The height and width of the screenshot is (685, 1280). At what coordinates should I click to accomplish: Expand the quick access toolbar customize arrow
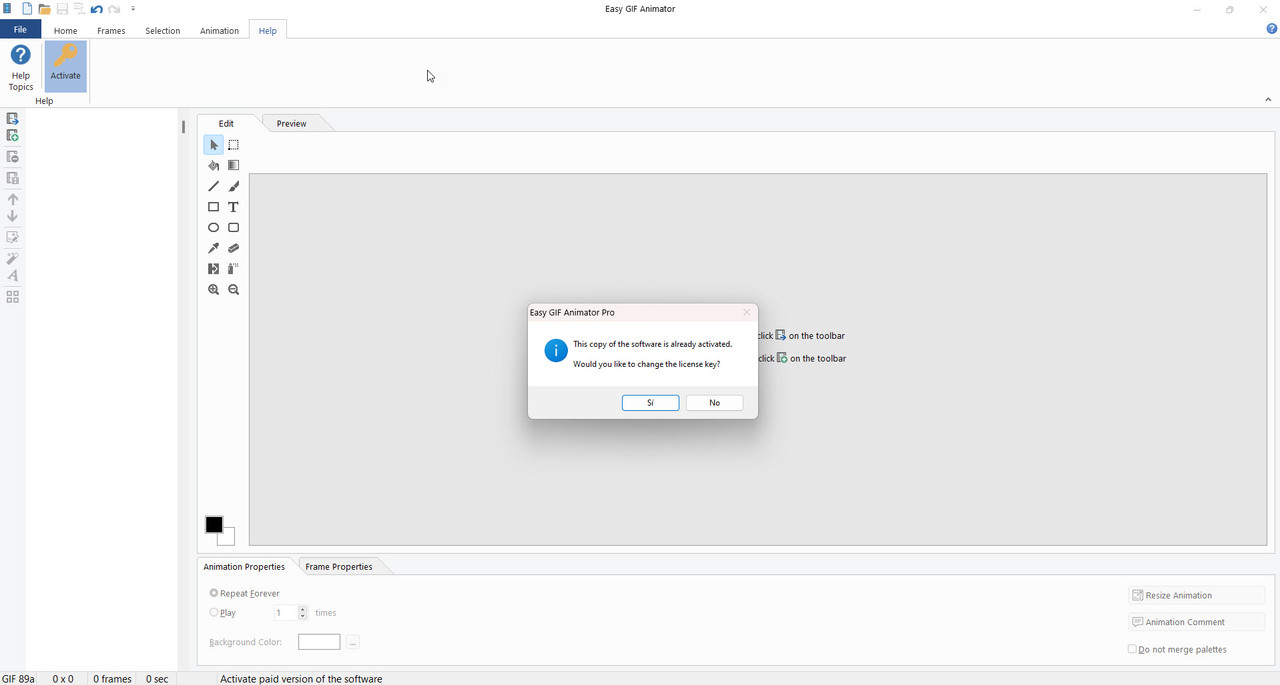[x=133, y=9]
